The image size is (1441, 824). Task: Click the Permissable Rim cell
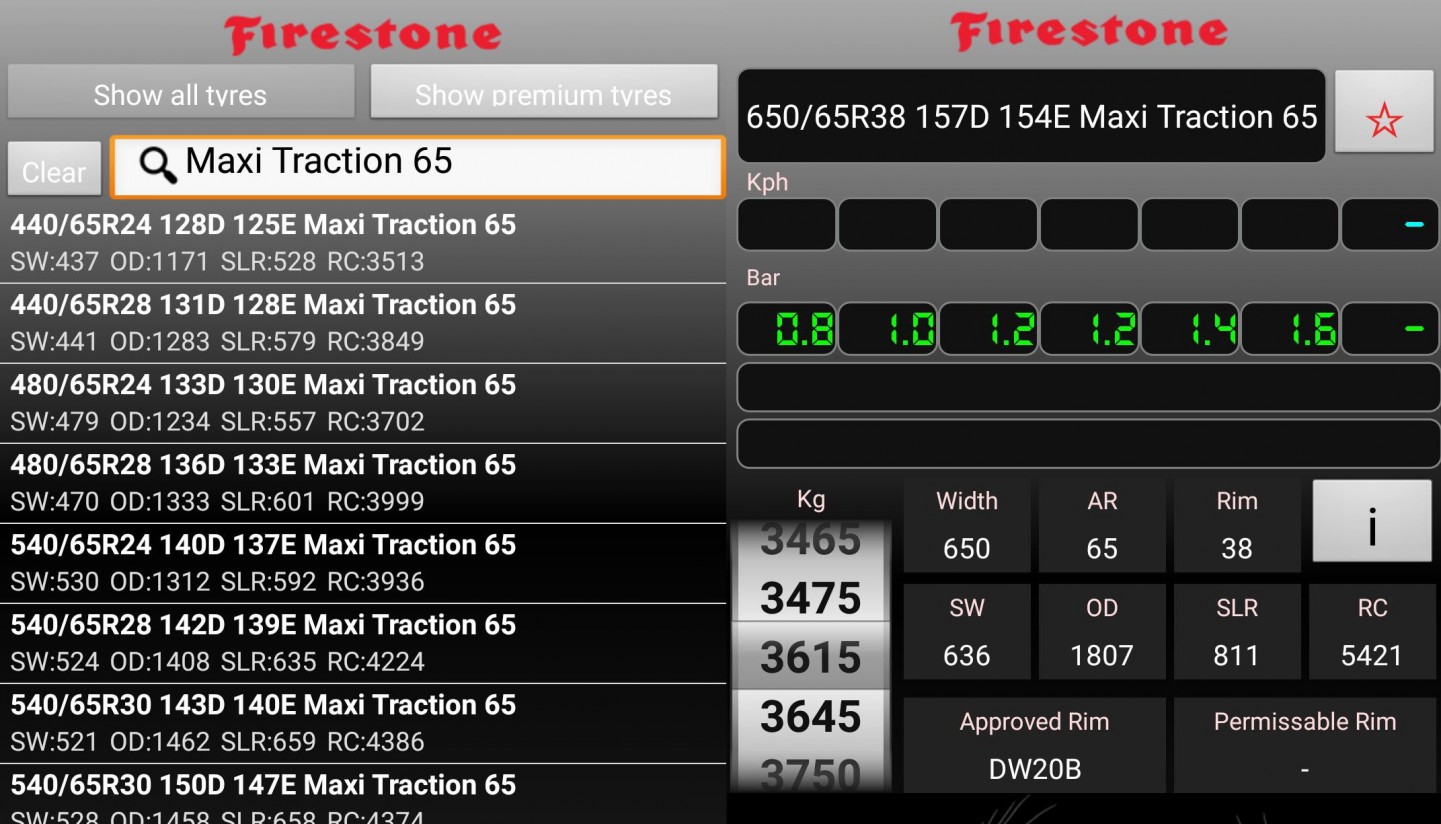tap(1305, 745)
